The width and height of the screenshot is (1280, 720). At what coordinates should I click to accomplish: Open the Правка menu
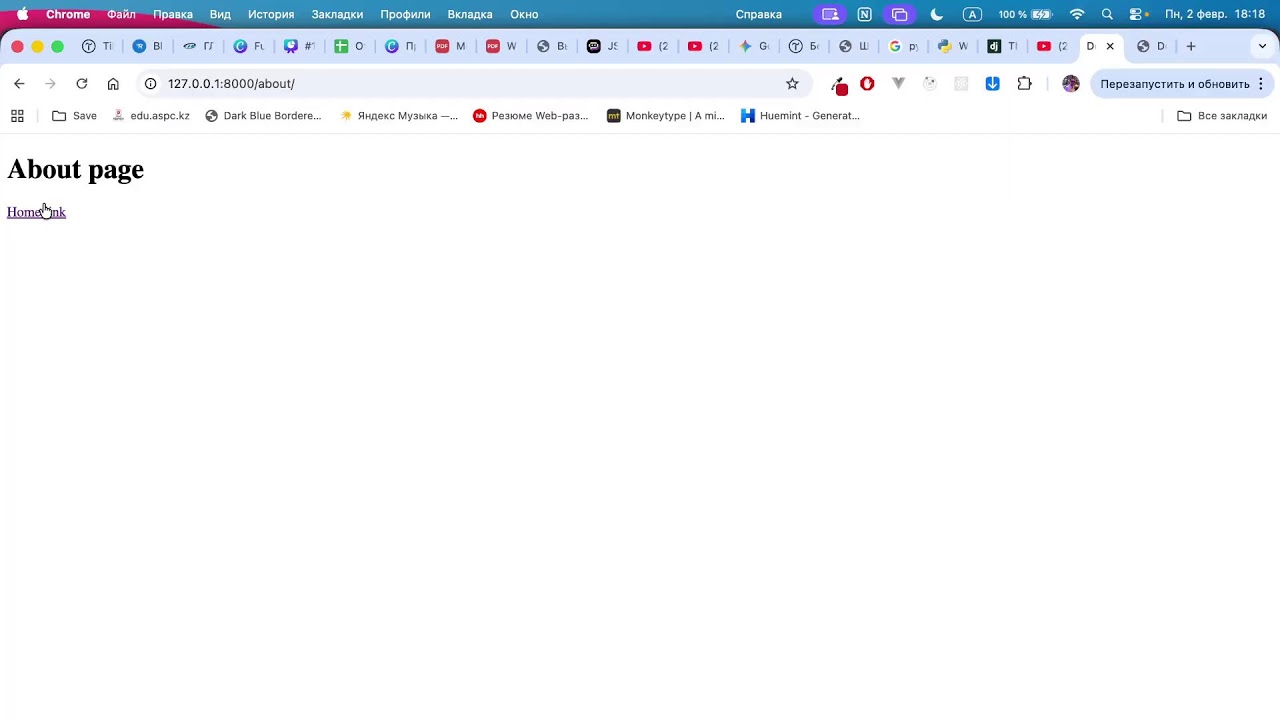point(173,14)
